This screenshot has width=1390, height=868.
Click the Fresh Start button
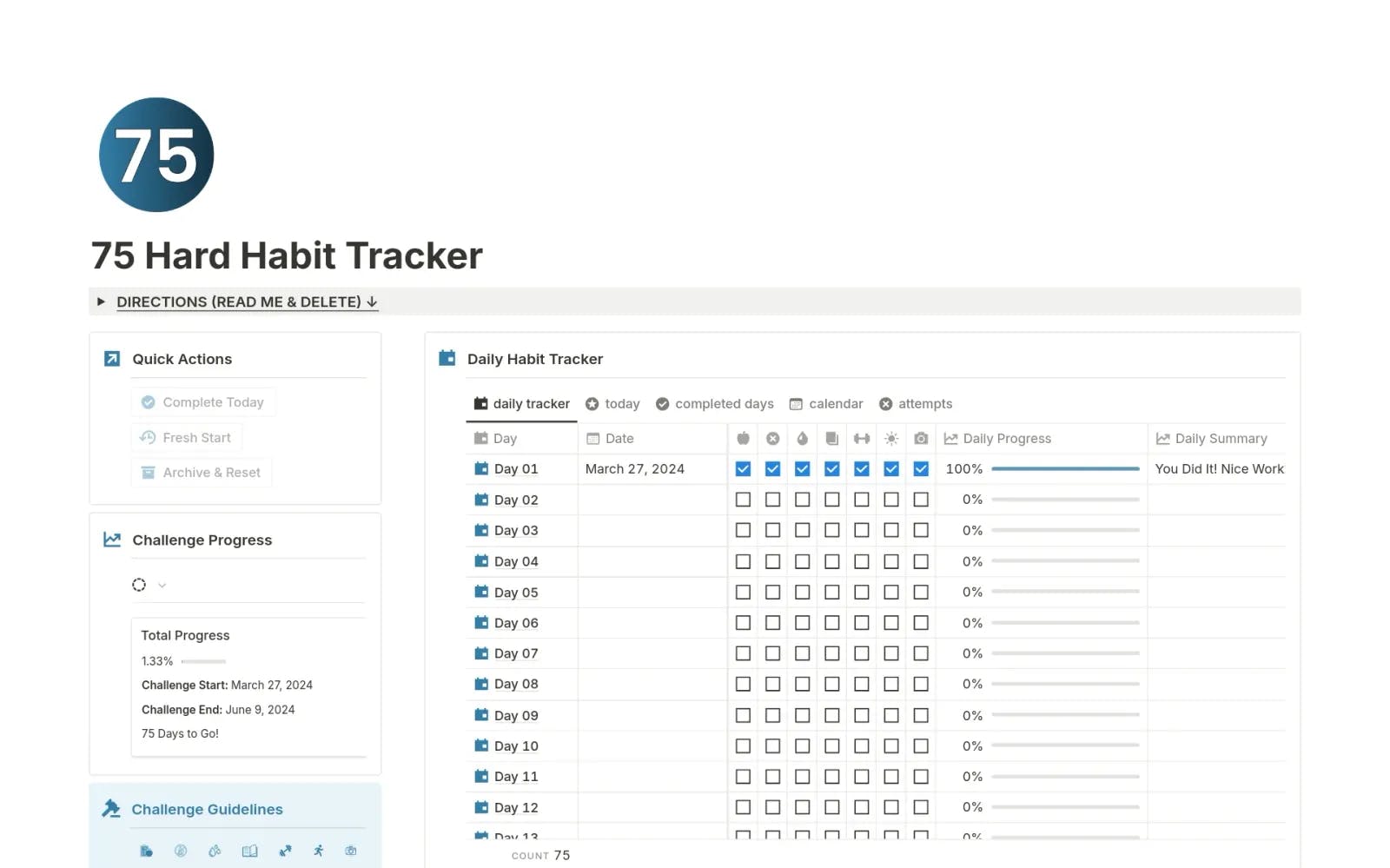coord(187,438)
